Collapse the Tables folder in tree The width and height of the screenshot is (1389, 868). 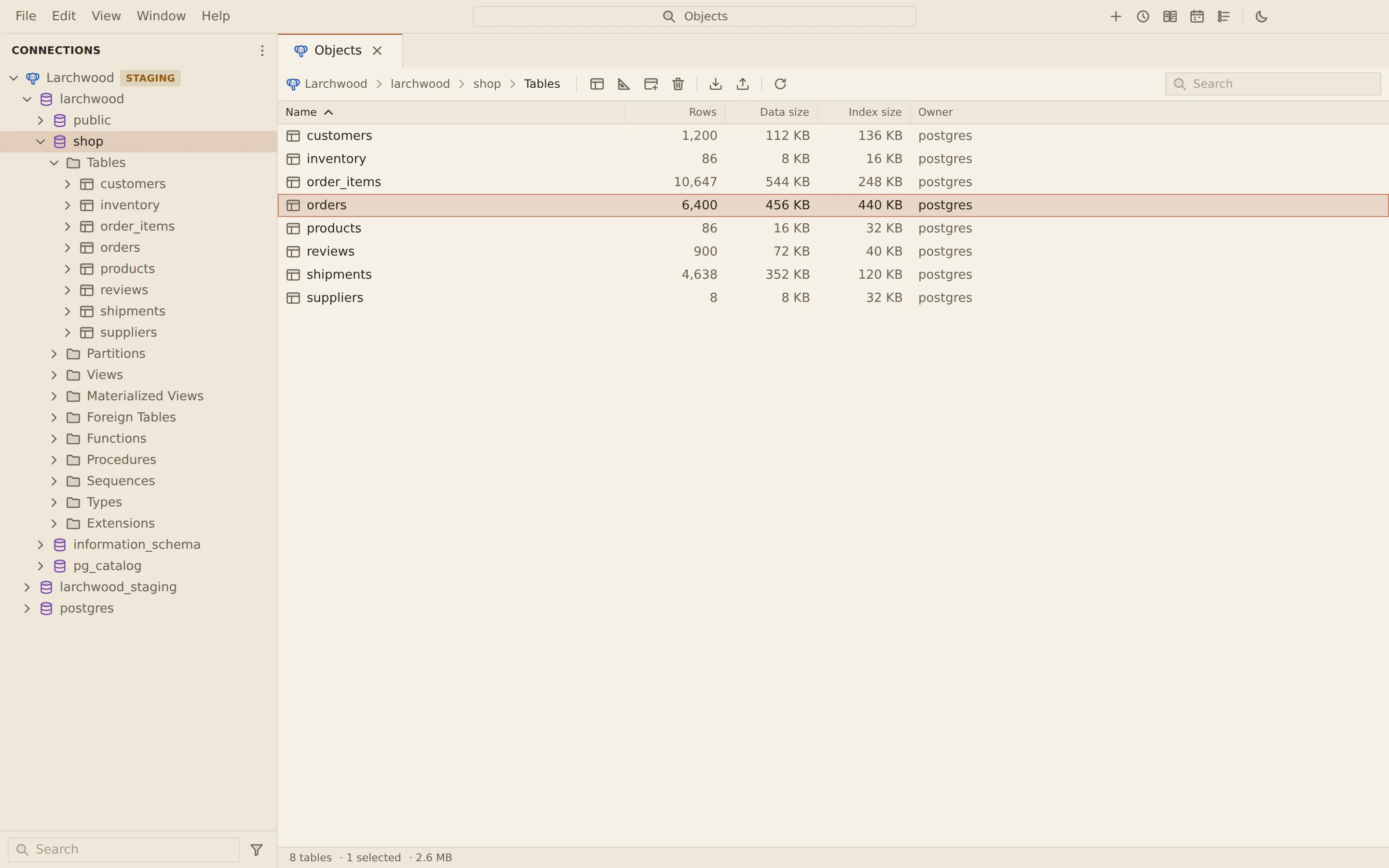(54, 163)
